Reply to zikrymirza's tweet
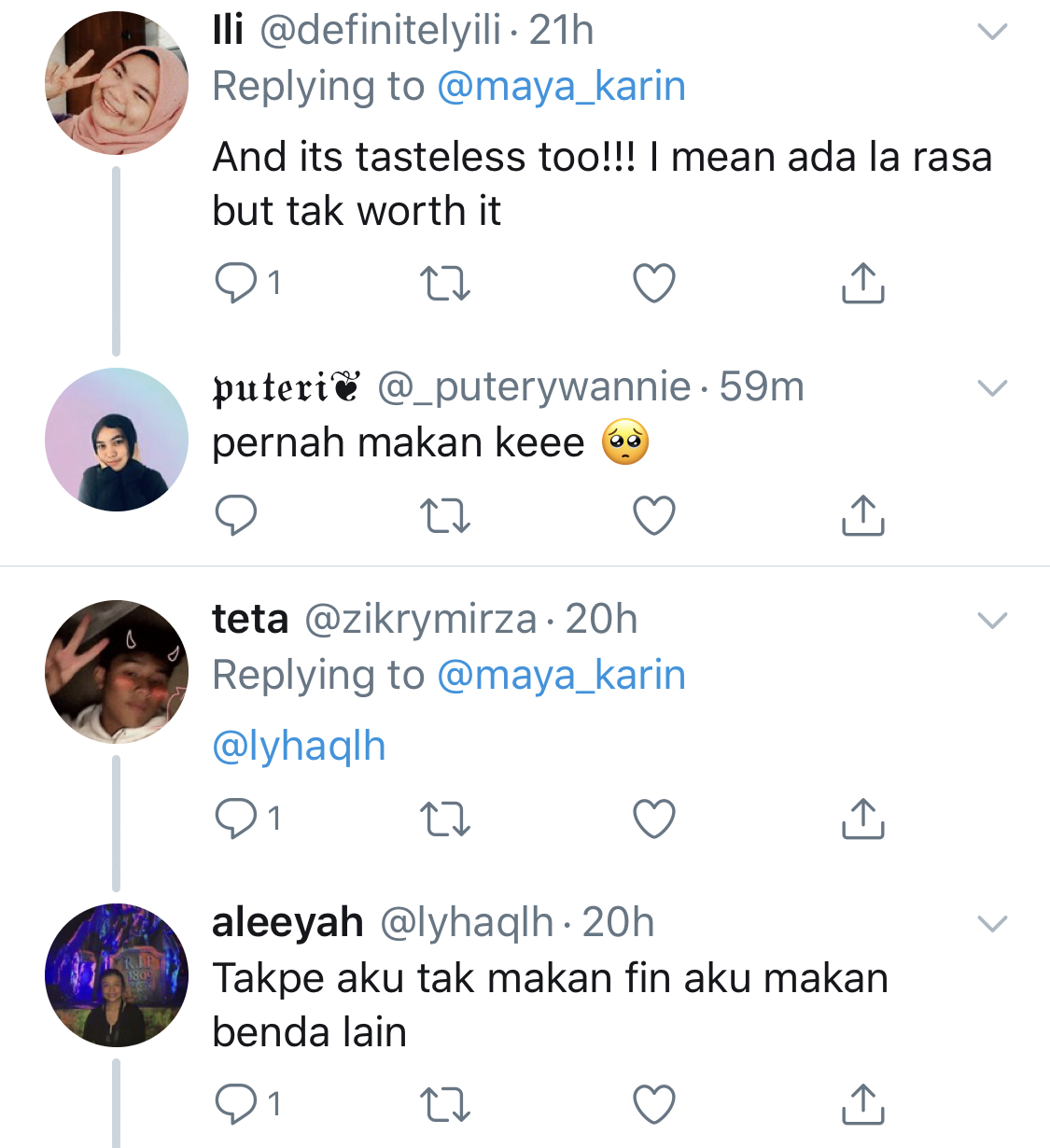The width and height of the screenshot is (1050, 1148). [236, 819]
